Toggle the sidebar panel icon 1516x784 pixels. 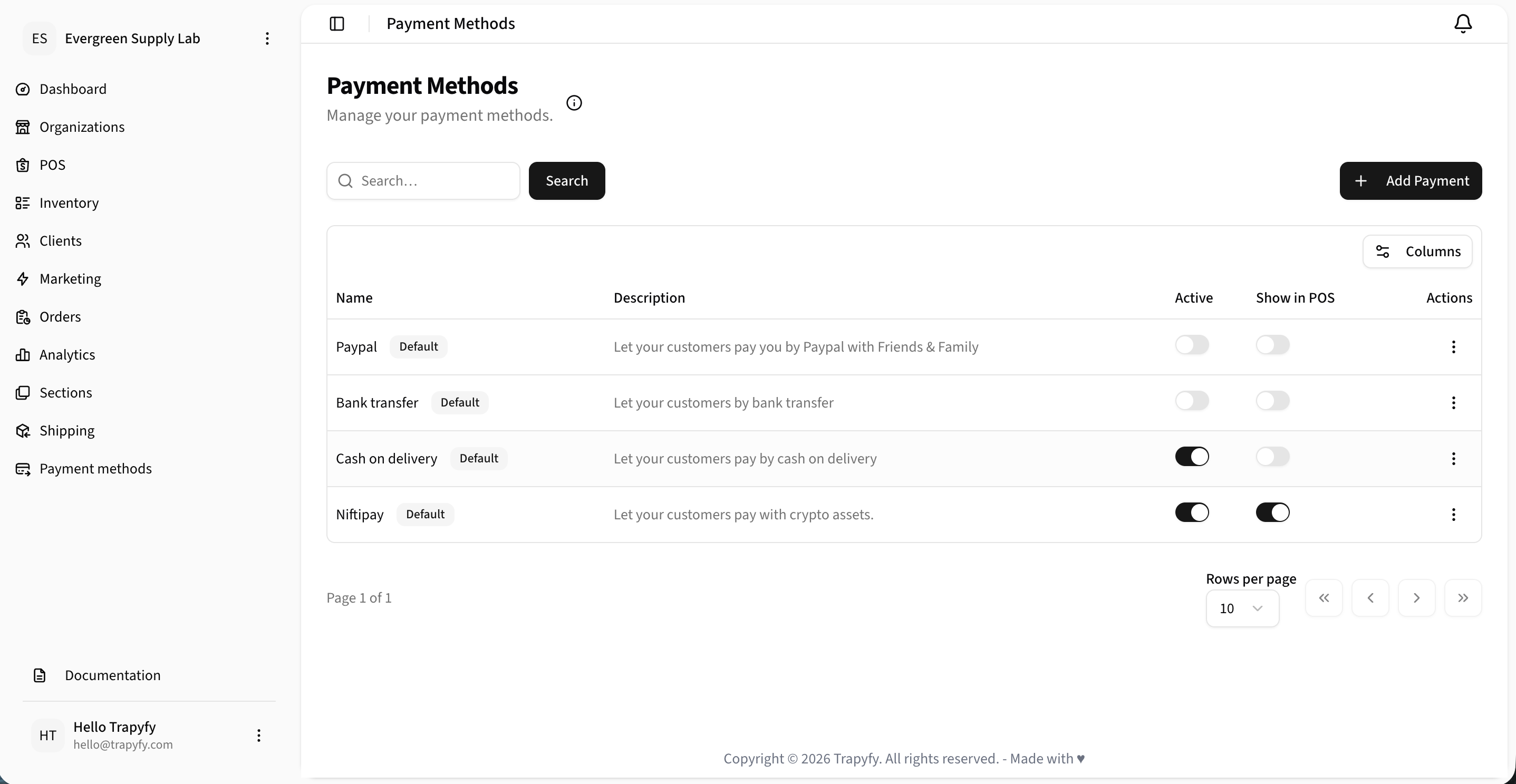[336, 24]
